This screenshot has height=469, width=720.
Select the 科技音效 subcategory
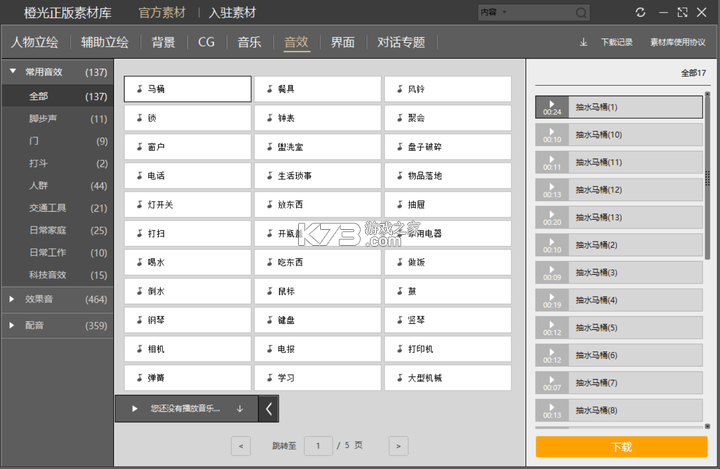click(57, 275)
